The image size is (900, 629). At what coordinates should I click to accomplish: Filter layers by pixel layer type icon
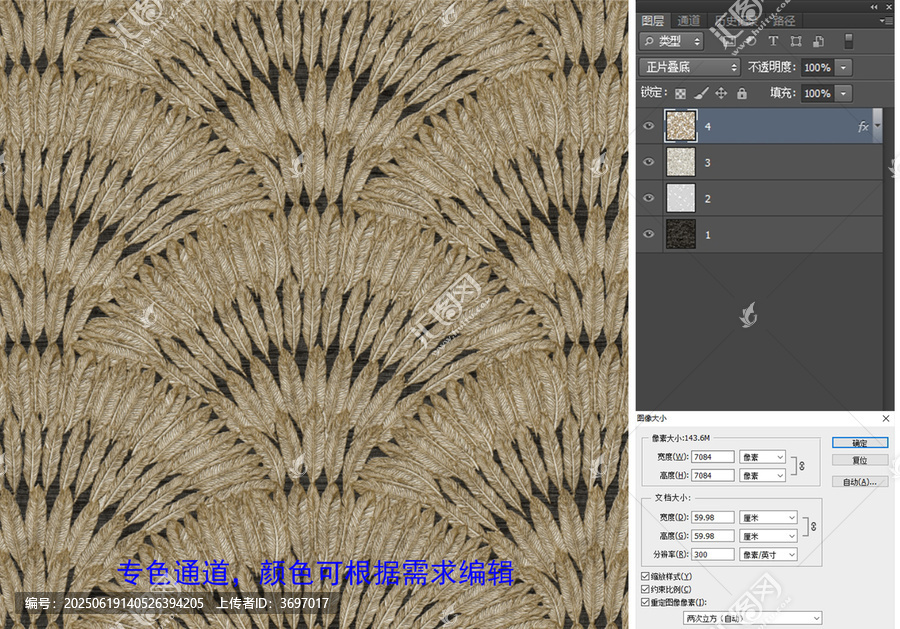tap(730, 41)
